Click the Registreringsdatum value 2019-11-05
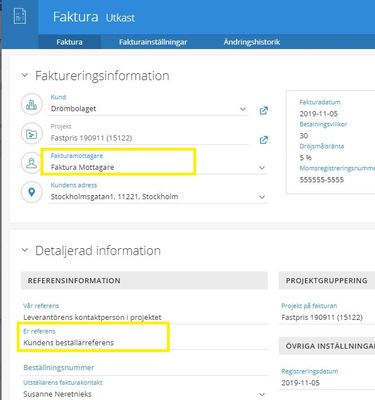The height and width of the screenshot is (400, 375). (301, 383)
